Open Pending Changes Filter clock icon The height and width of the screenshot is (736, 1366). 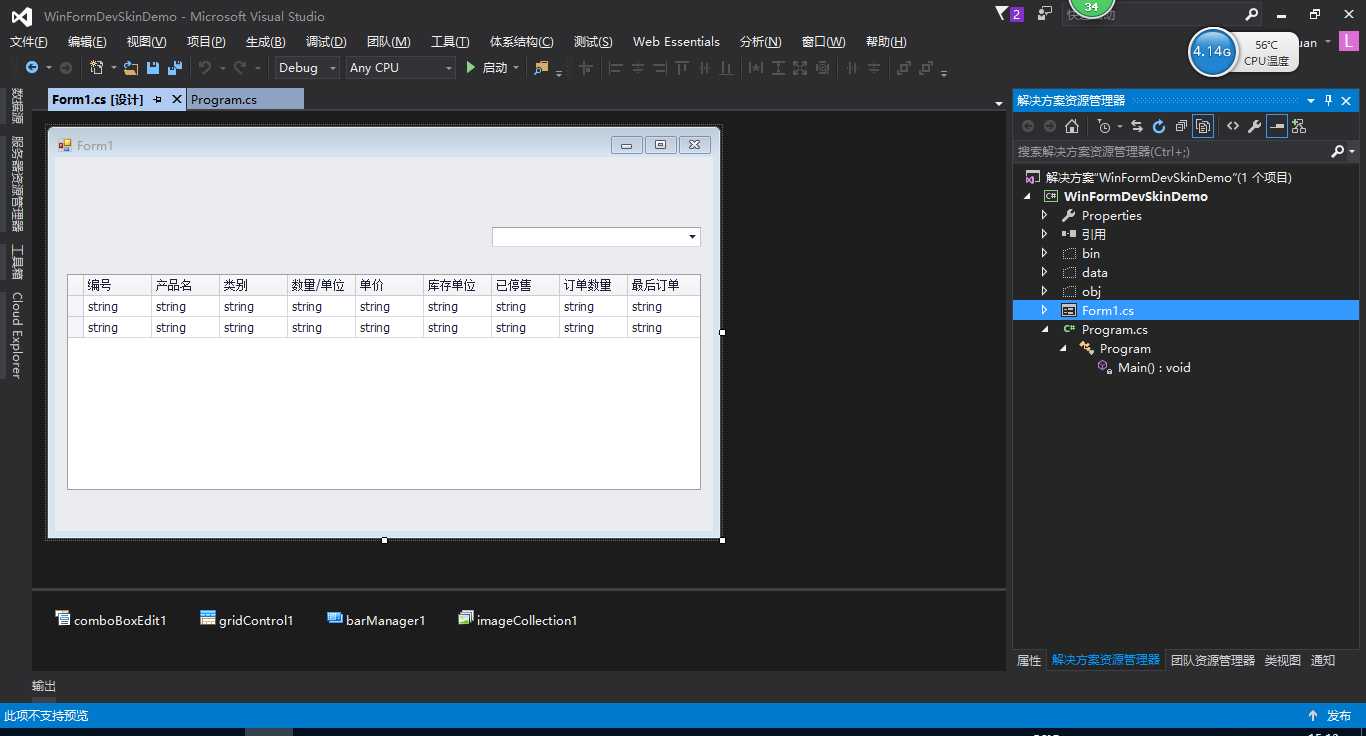1104,126
